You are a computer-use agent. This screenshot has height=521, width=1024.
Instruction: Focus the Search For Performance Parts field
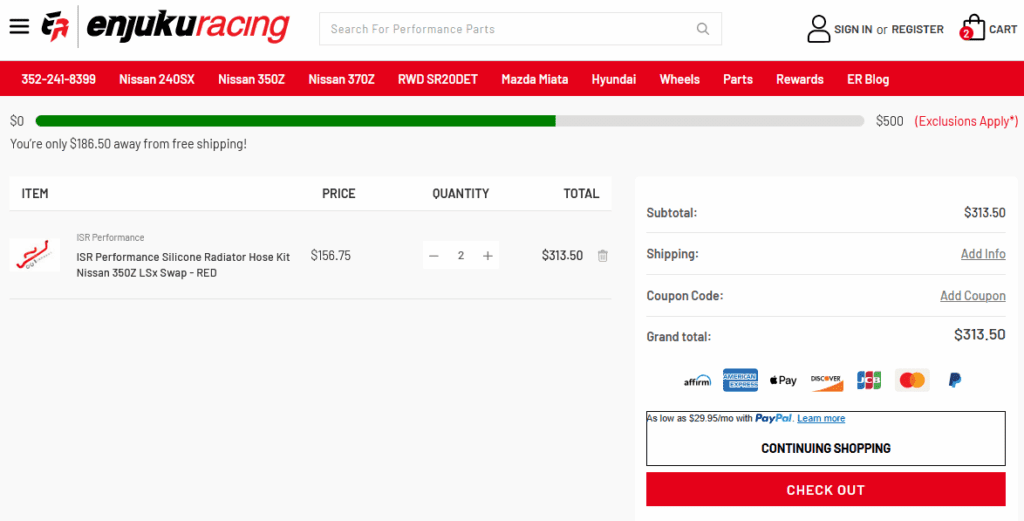(x=520, y=29)
